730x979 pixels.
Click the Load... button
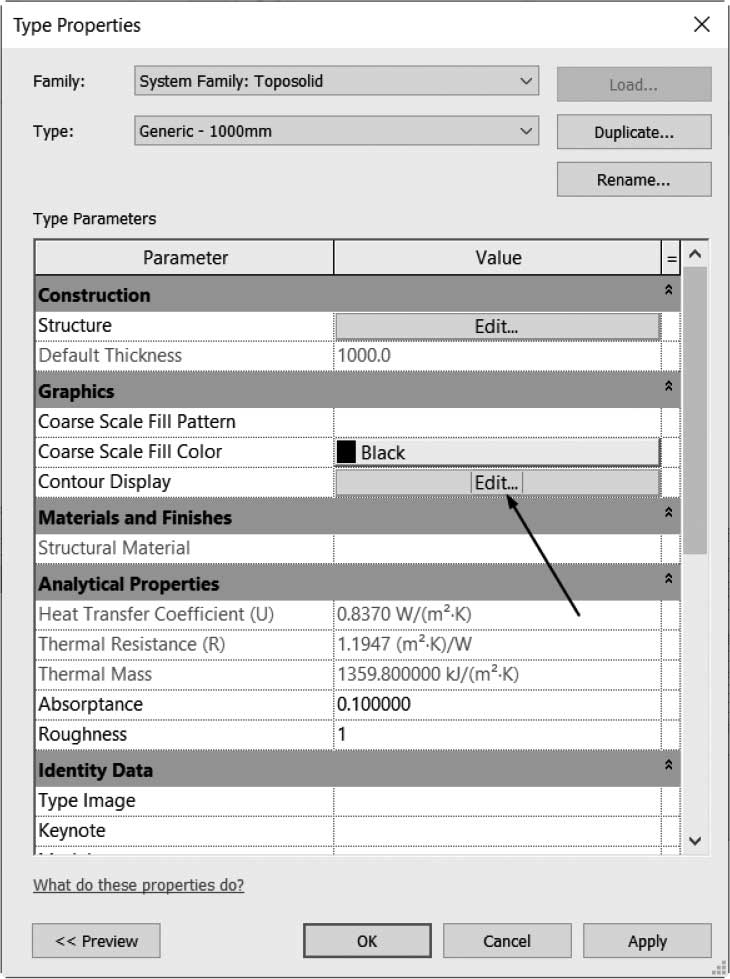(x=634, y=84)
